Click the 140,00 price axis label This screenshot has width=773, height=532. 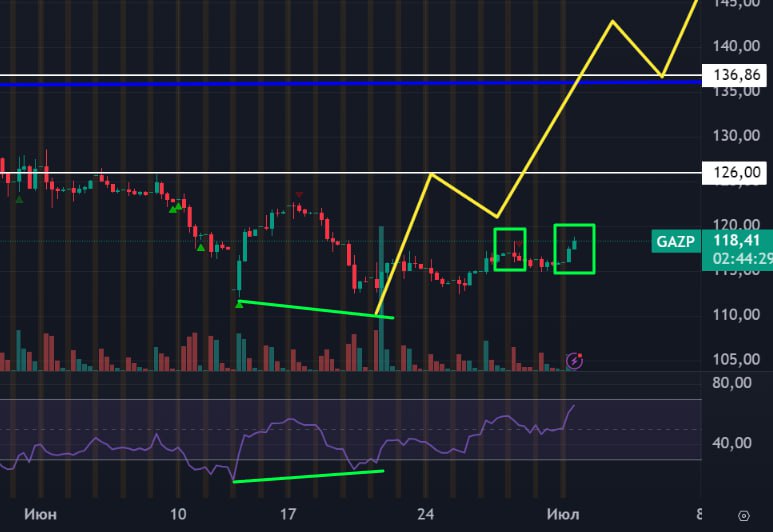[736, 46]
